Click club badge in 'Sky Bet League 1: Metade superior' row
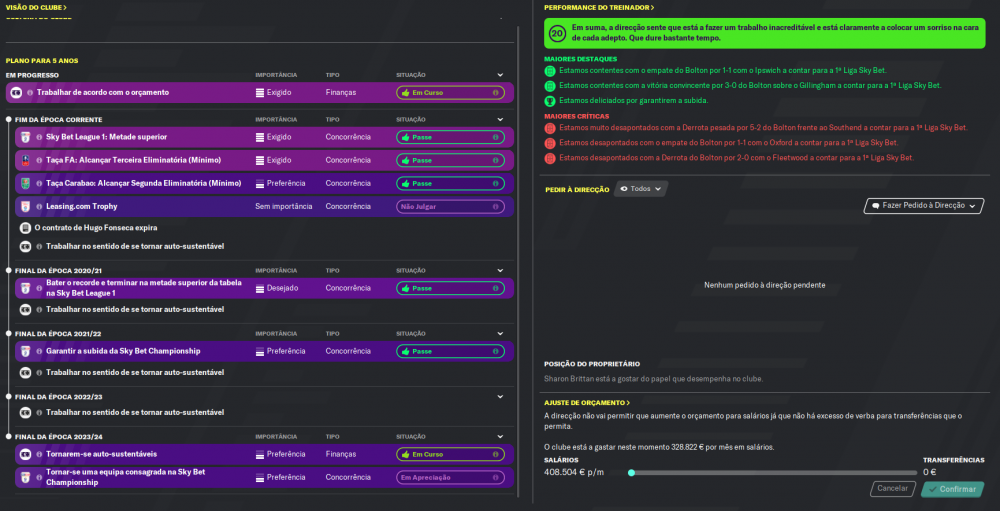1000x511 pixels. (26, 137)
